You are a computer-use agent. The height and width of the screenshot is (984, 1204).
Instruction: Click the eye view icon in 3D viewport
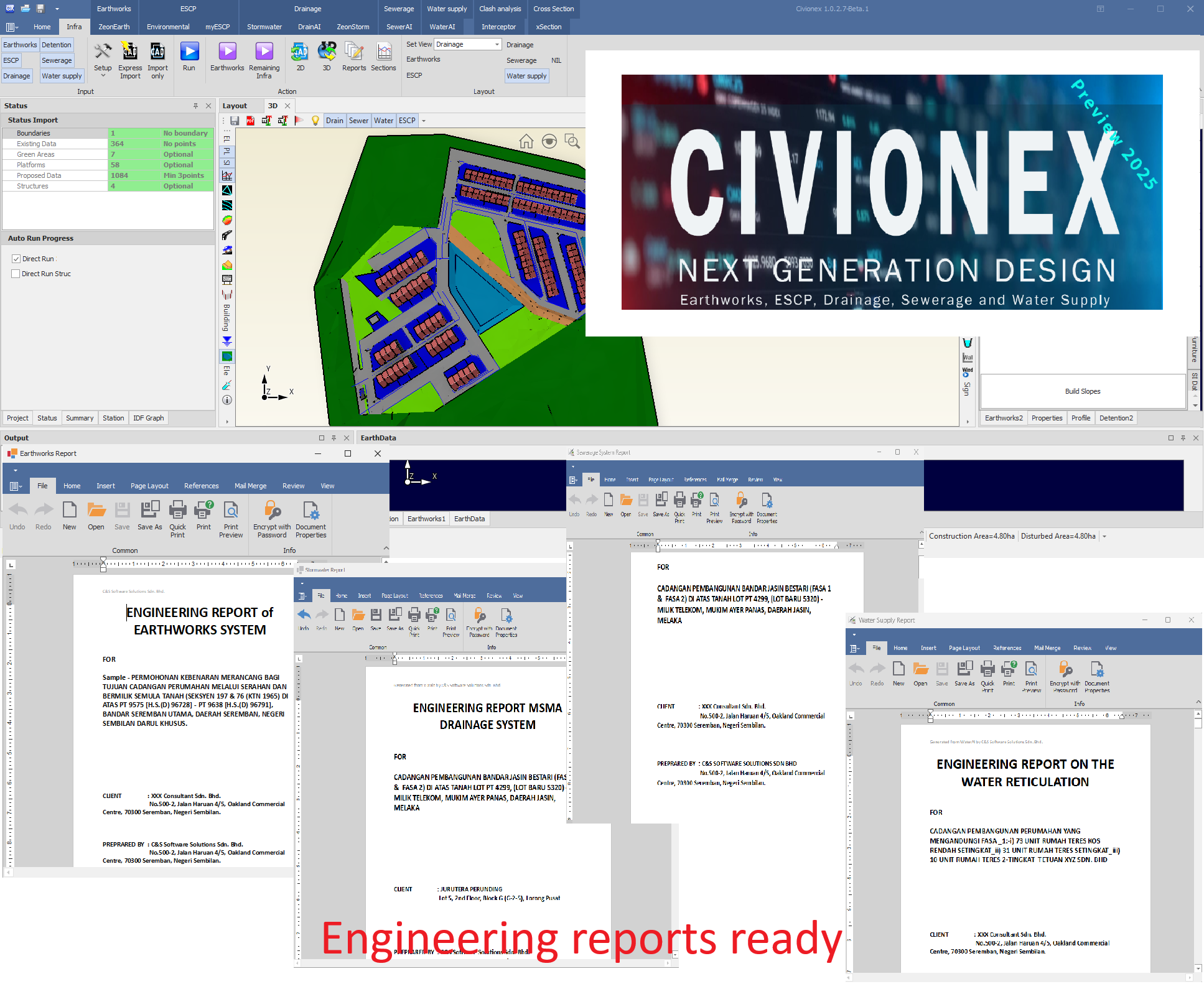point(549,142)
